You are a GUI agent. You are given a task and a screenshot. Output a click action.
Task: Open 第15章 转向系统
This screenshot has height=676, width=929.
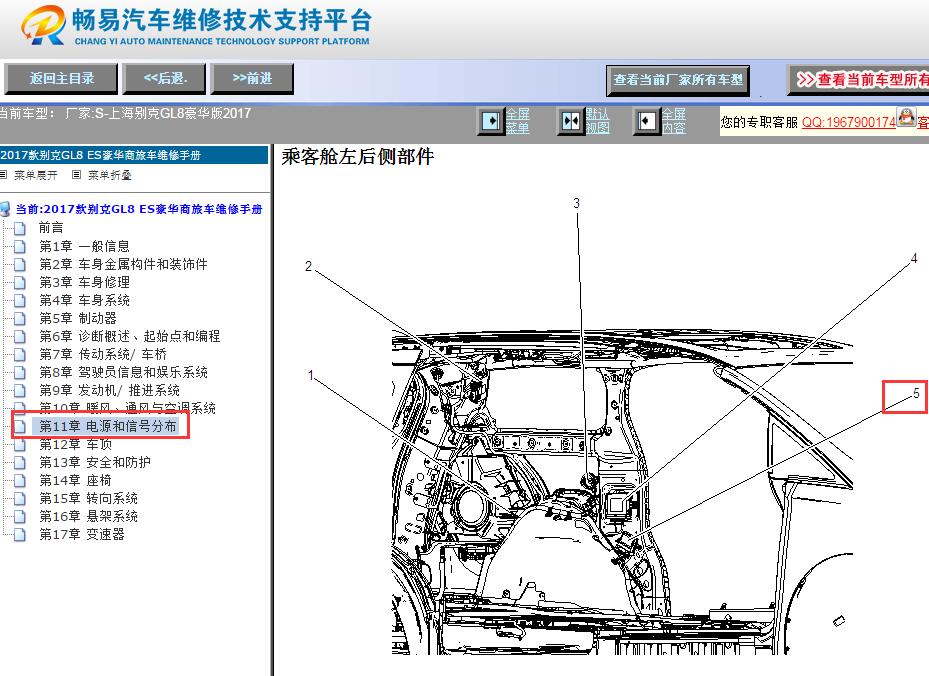coord(88,498)
